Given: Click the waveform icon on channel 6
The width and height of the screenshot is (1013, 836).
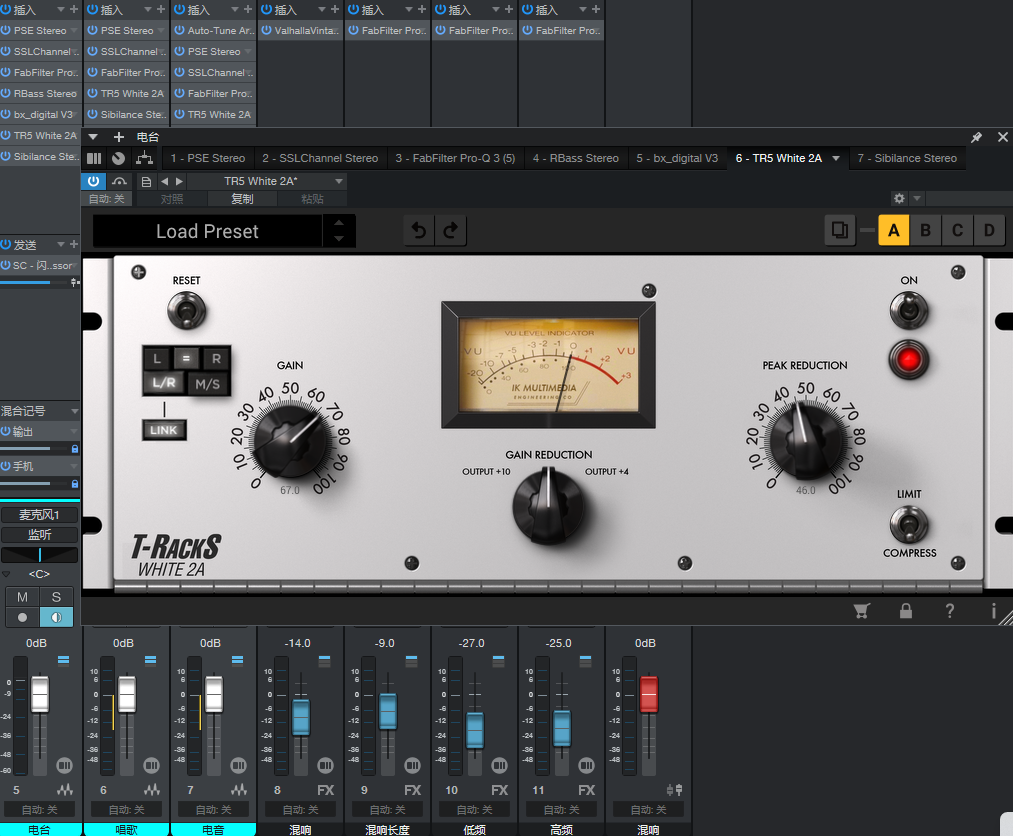Looking at the screenshot, I should (152, 789).
